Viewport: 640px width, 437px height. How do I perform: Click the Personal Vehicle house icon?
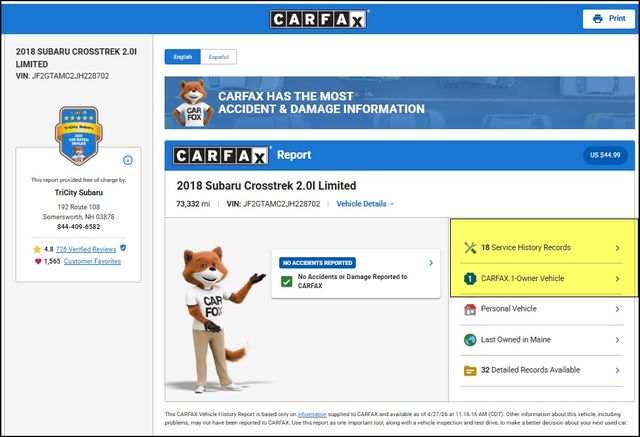(471, 309)
